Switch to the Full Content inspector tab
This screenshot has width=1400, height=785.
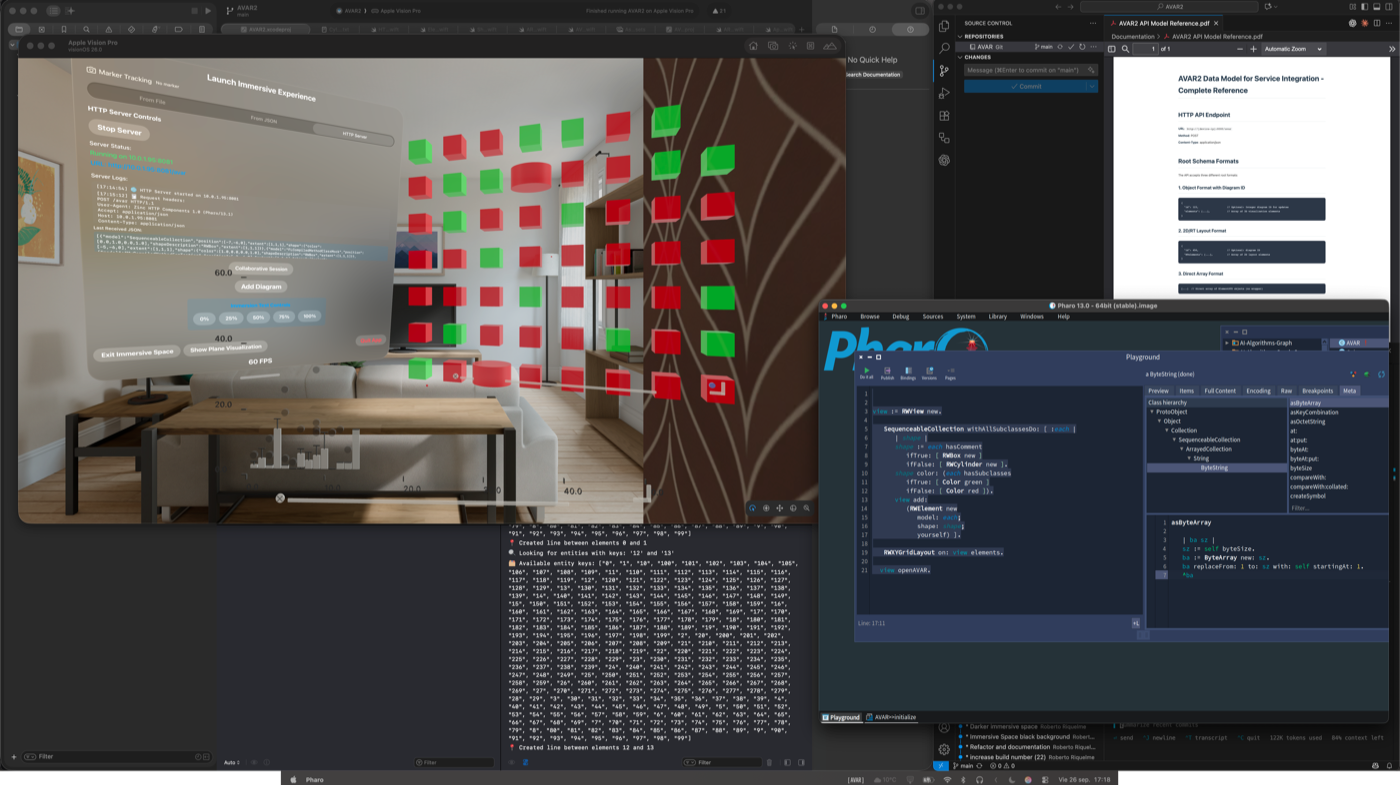pyautogui.click(x=1220, y=391)
